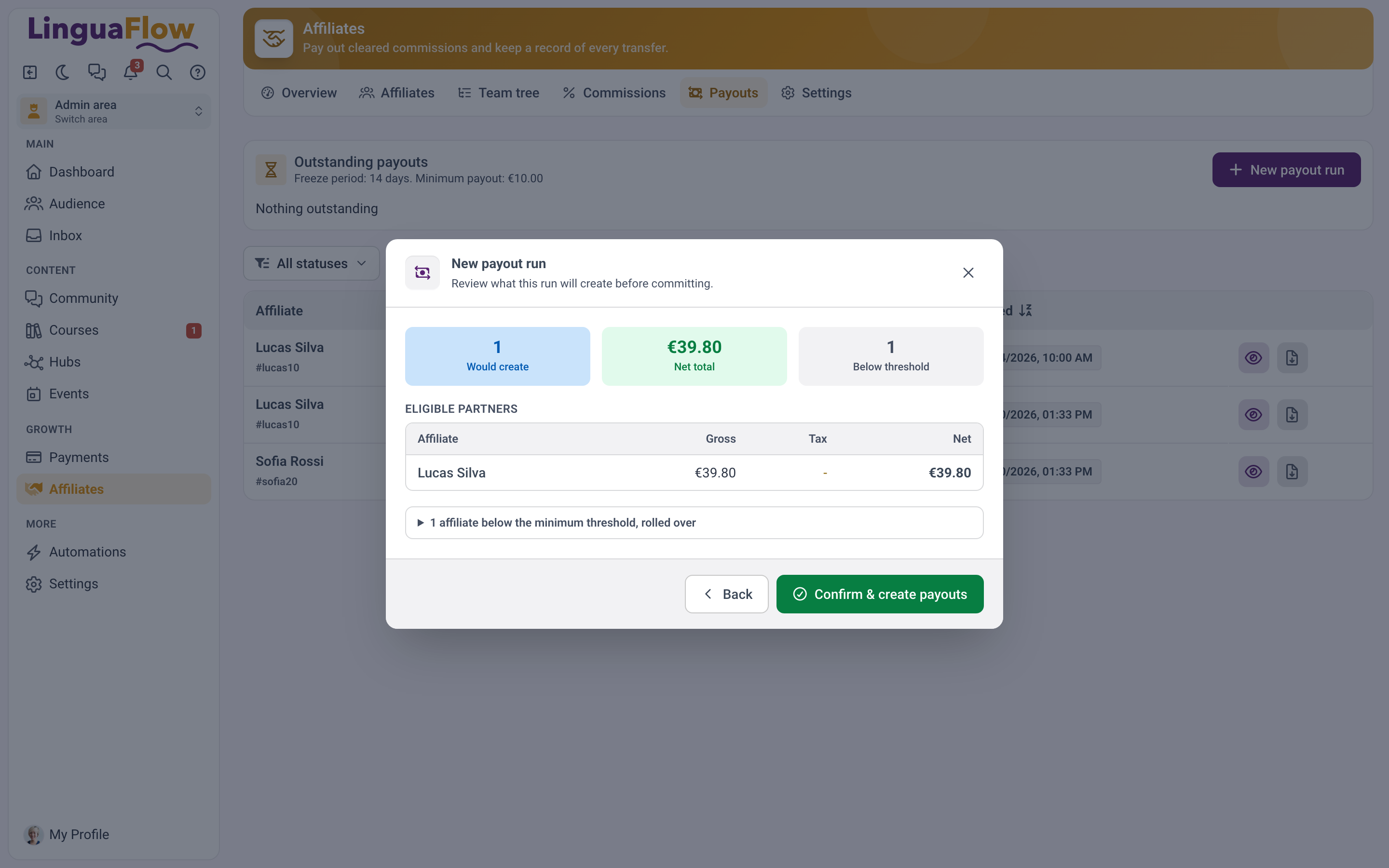Open Audience in sidebar
The image size is (1389, 868).
point(114,204)
